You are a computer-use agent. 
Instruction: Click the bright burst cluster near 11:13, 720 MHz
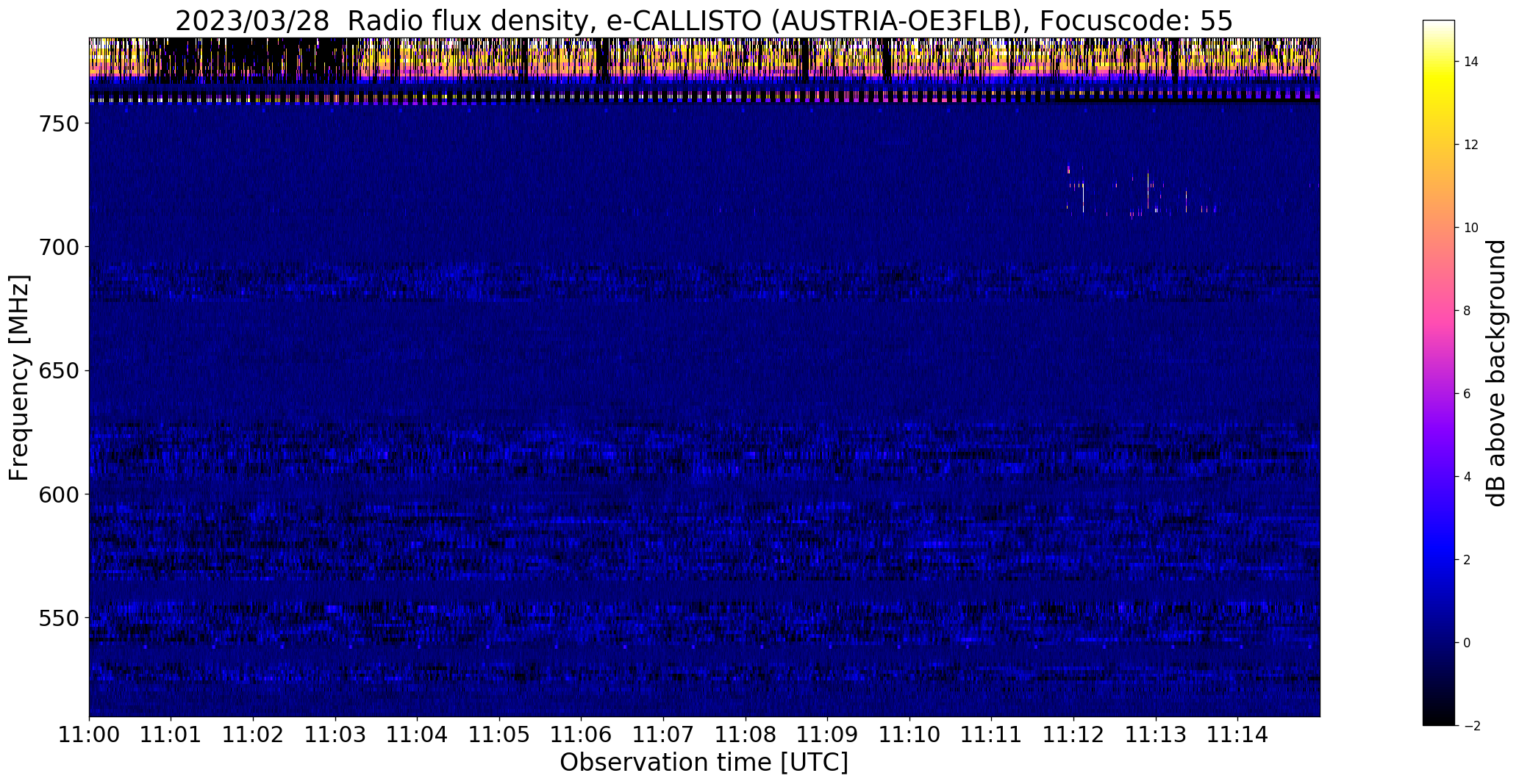coord(1140,191)
